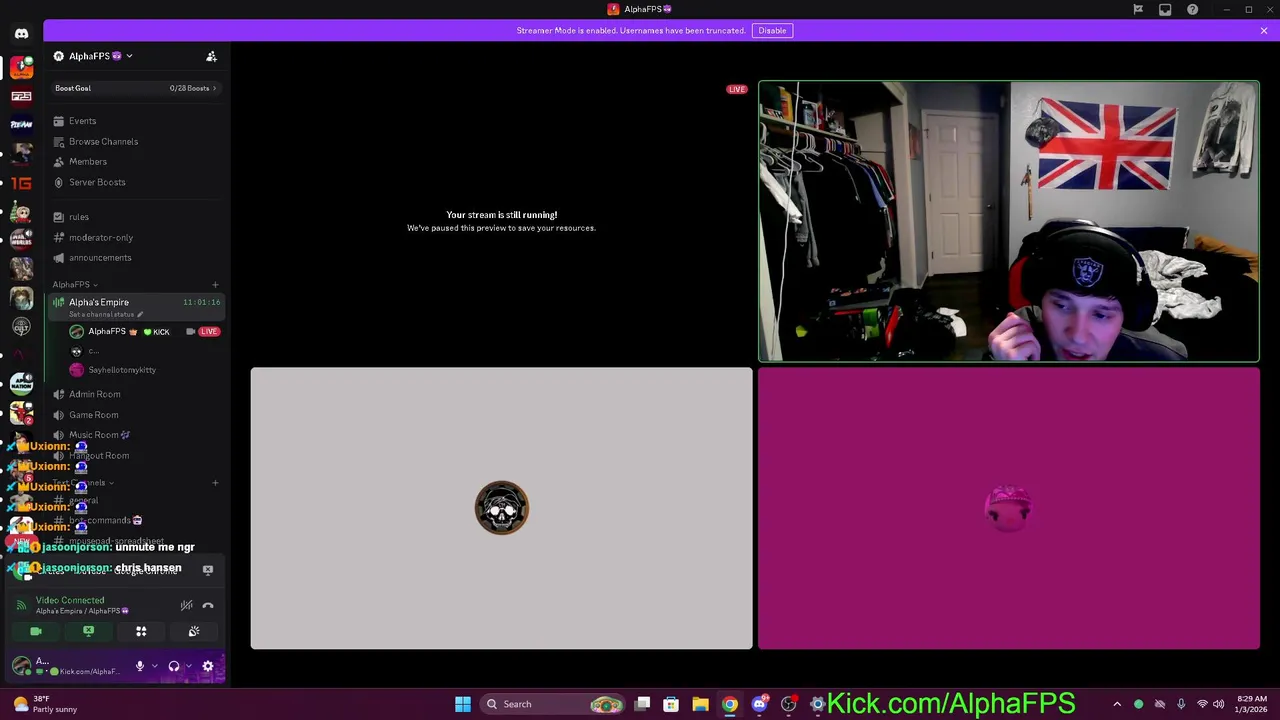Open the Discord inbox icon in title bar

point(1165,9)
